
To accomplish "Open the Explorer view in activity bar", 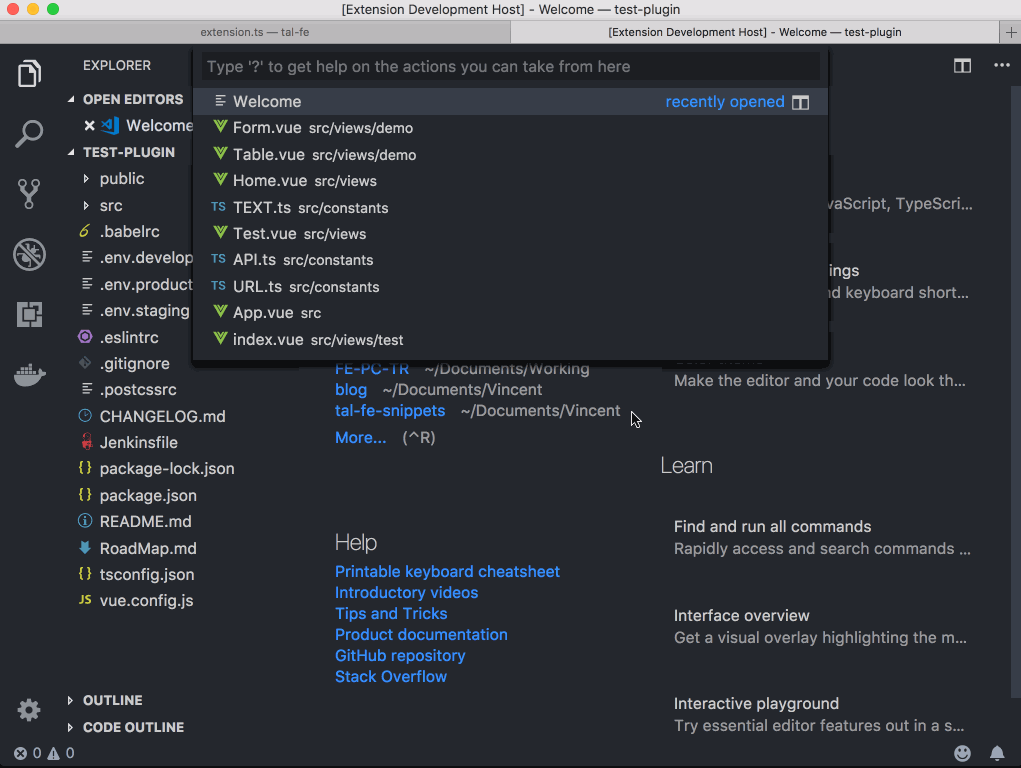I will (29, 73).
